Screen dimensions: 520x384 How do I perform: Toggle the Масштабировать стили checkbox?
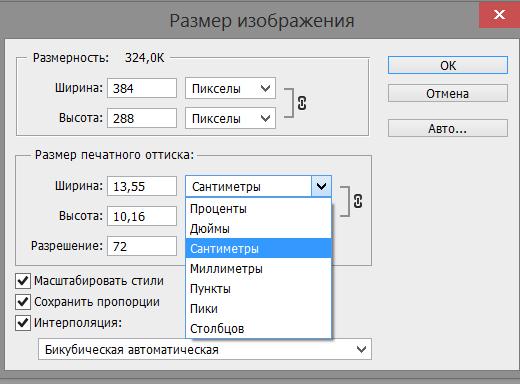[23, 281]
